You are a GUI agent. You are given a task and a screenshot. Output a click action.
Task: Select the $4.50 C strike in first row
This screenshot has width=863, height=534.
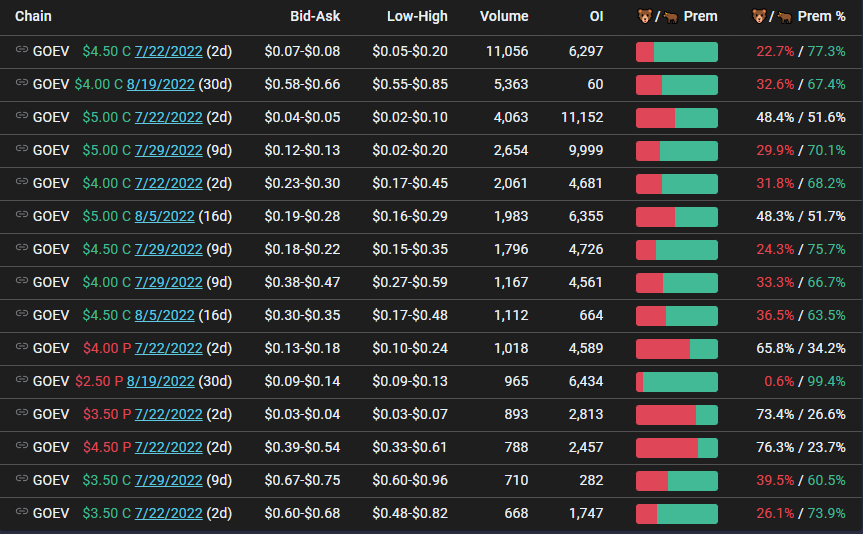point(107,51)
